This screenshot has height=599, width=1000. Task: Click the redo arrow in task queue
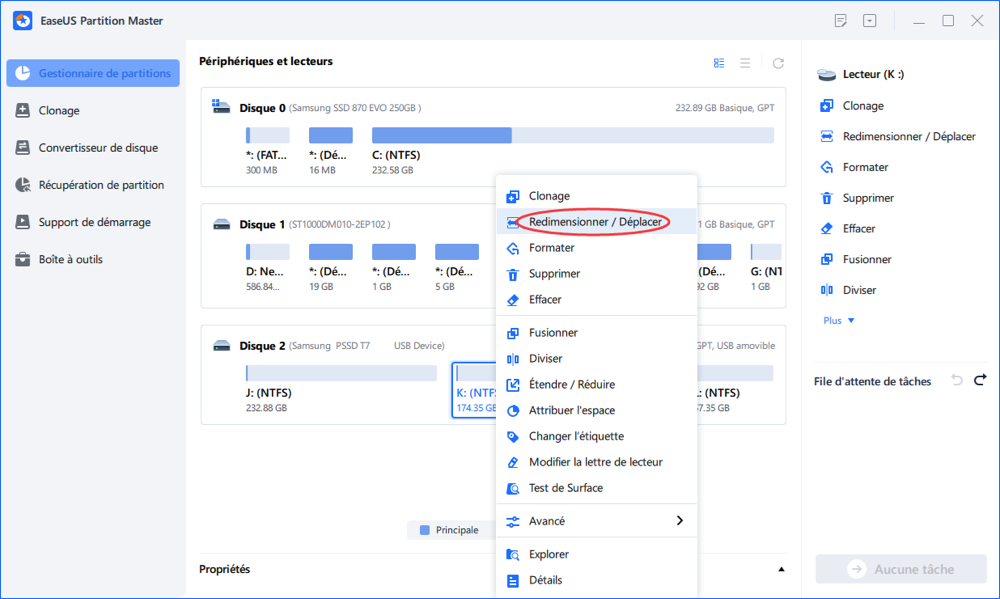tap(980, 380)
